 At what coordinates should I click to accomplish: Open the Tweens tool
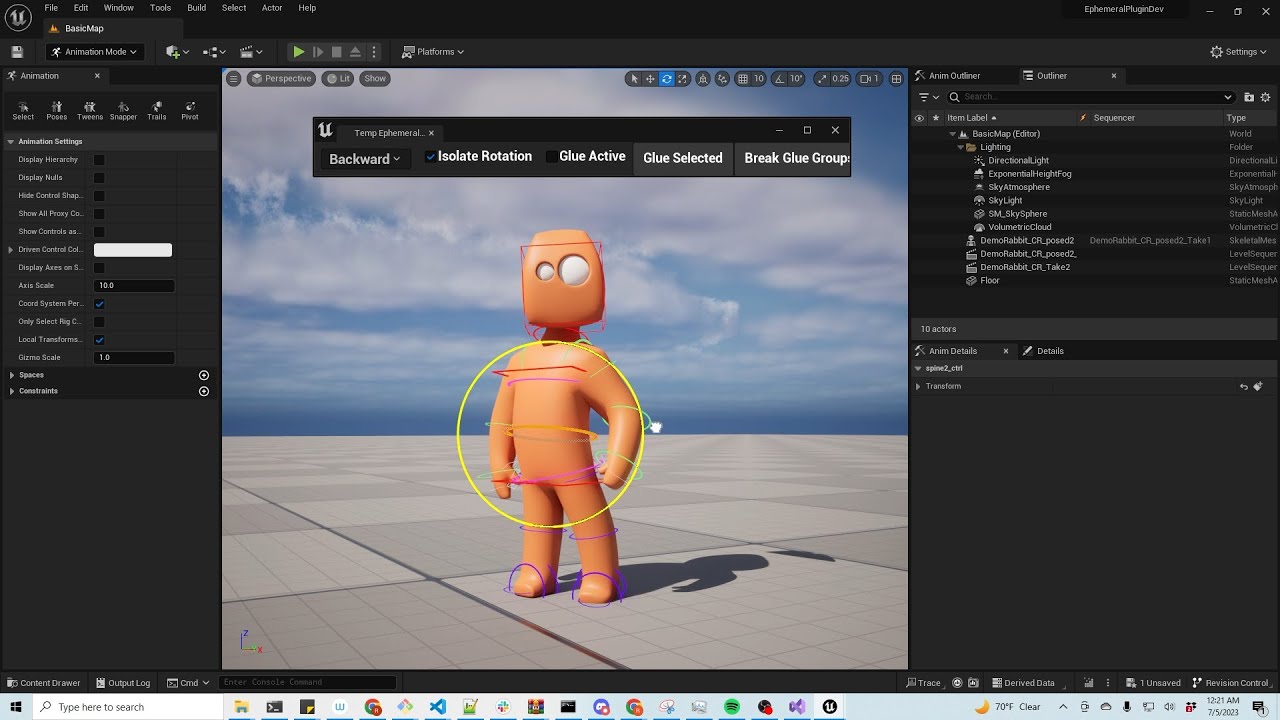coord(90,110)
